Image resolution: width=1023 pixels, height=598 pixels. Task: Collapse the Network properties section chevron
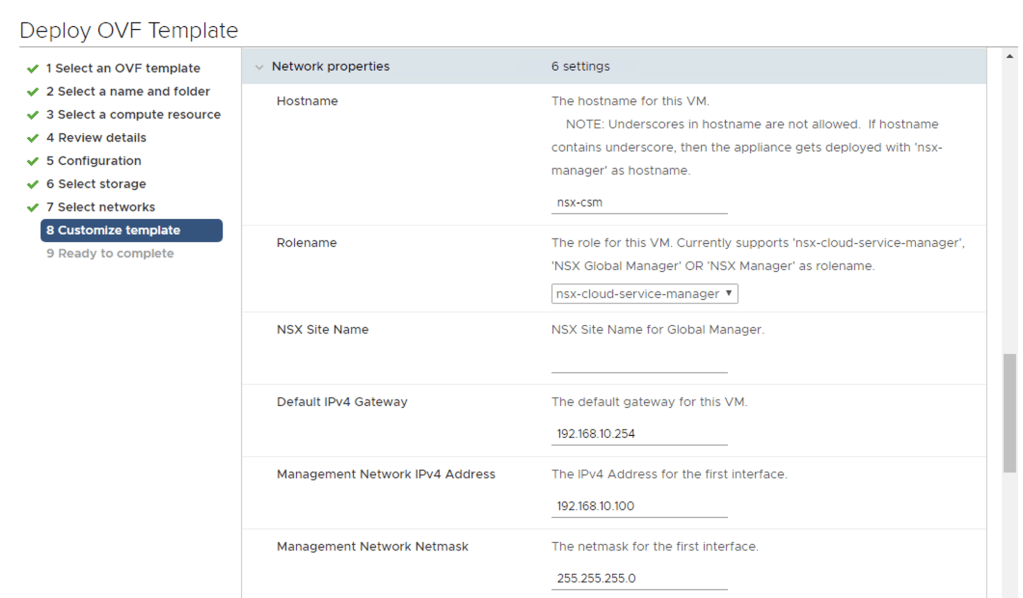pos(260,67)
